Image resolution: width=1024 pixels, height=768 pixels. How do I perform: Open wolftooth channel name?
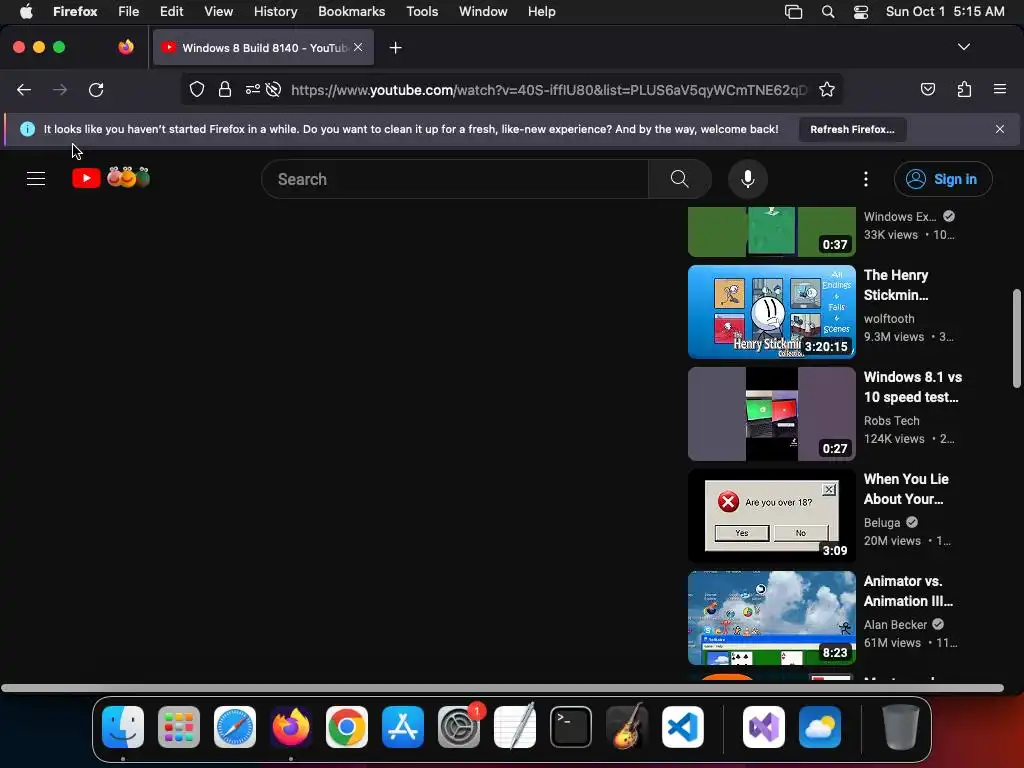coord(889,319)
